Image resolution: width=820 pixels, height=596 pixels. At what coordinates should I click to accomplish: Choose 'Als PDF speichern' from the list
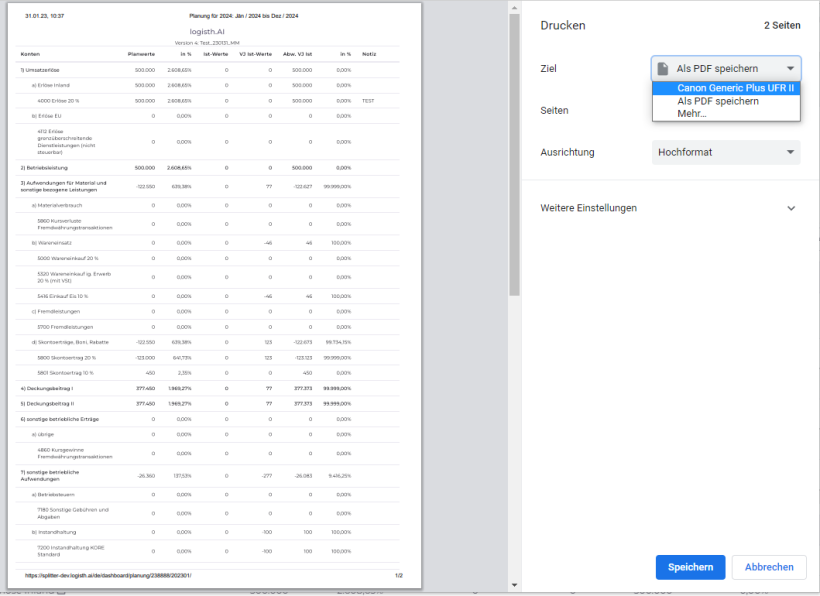click(717, 101)
